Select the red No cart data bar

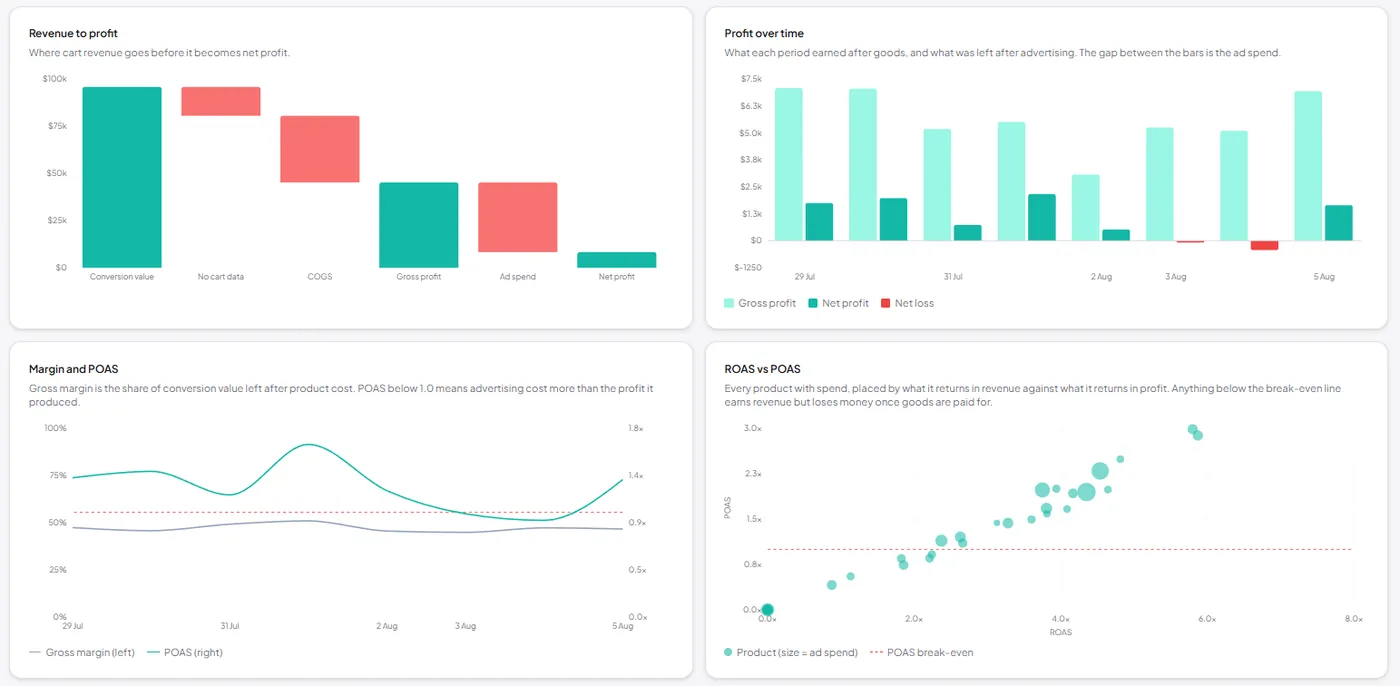tap(221, 101)
